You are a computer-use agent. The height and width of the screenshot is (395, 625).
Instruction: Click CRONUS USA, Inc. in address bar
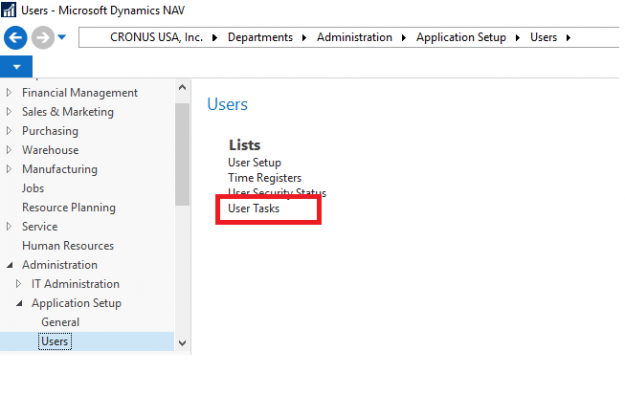pyautogui.click(x=156, y=37)
